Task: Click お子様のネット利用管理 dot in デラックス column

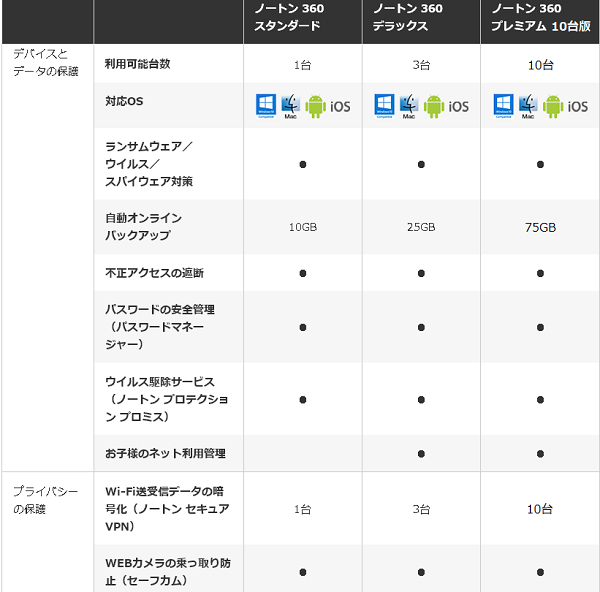Action: tap(421, 454)
